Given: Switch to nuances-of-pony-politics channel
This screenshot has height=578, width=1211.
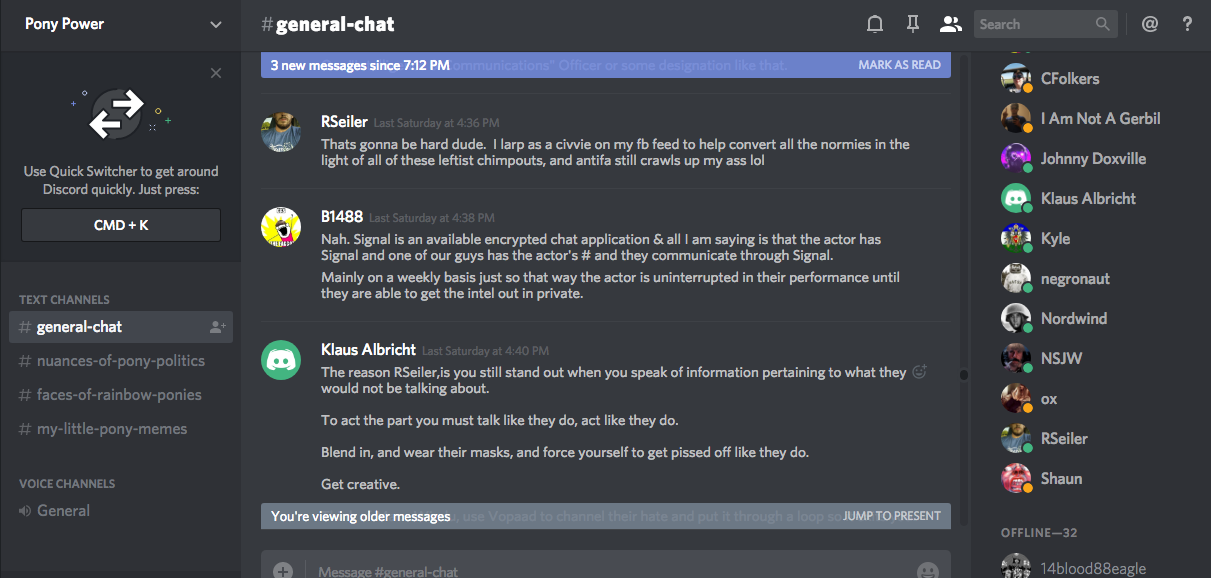Looking at the screenshot, I should [120, 361].
